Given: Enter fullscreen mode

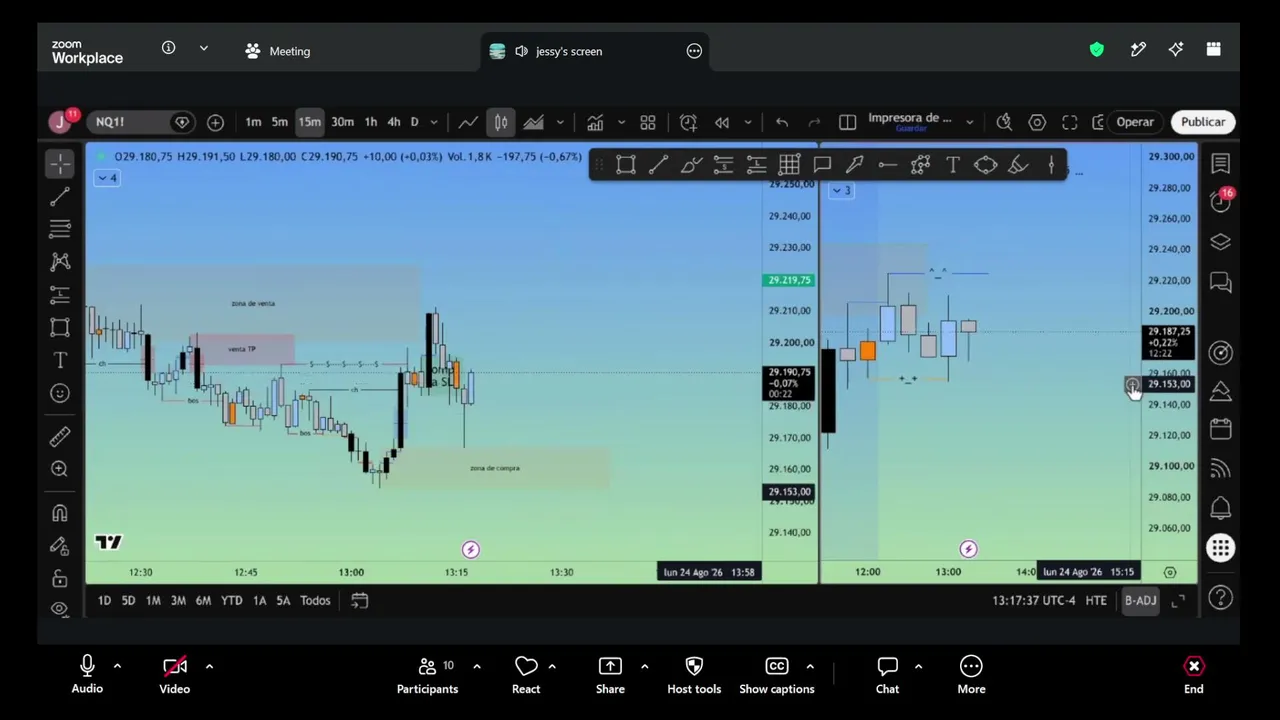Looking at the screenshot, I should (x=1070, y=122).
